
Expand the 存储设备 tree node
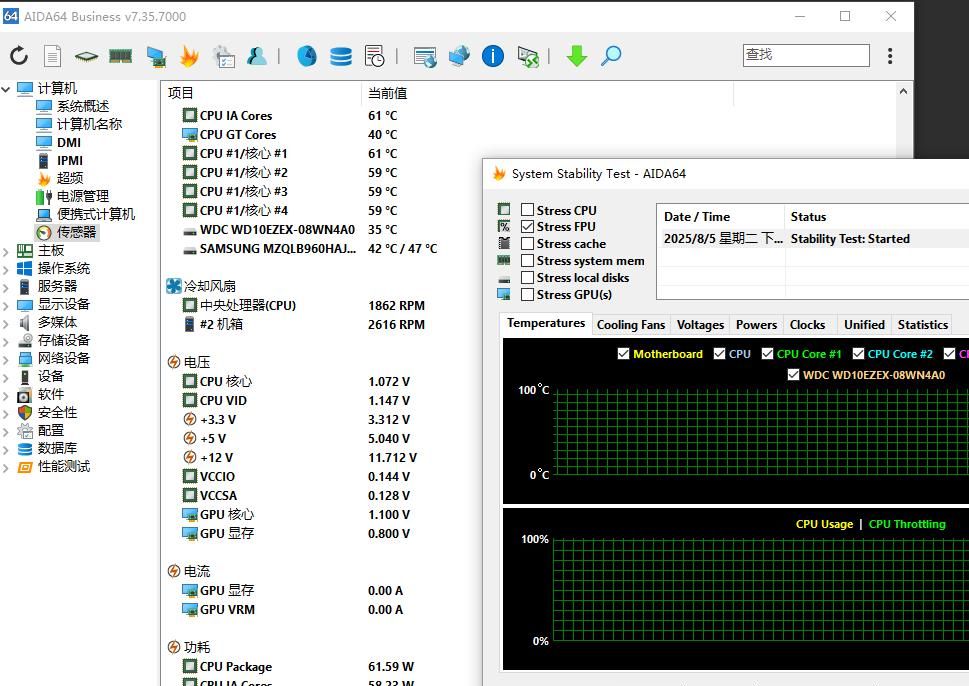[7, 341]
